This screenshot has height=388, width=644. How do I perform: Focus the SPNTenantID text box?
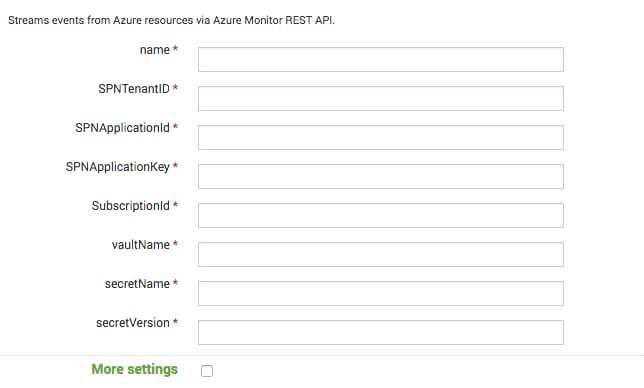click(381, 99)
